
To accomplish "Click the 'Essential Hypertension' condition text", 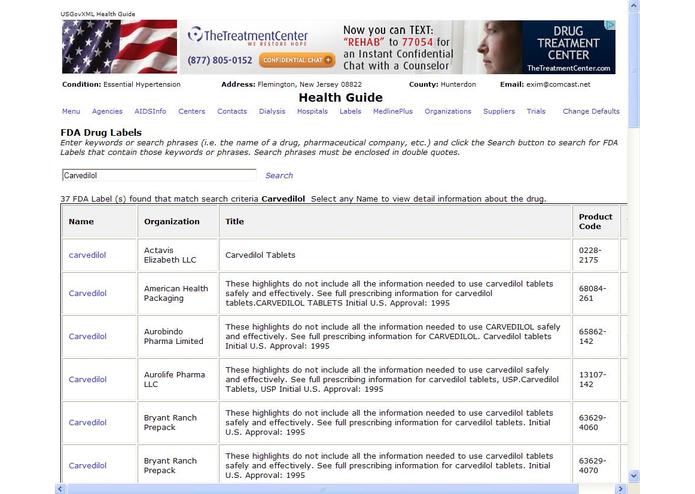I will [x=142, y=84].
